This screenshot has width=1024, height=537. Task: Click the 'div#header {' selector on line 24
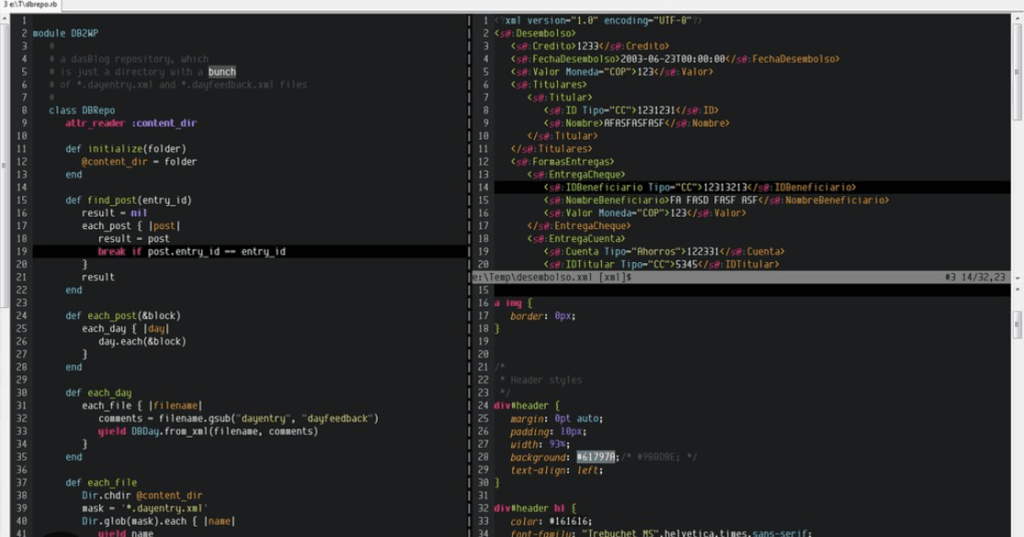[x=527, y=406]
